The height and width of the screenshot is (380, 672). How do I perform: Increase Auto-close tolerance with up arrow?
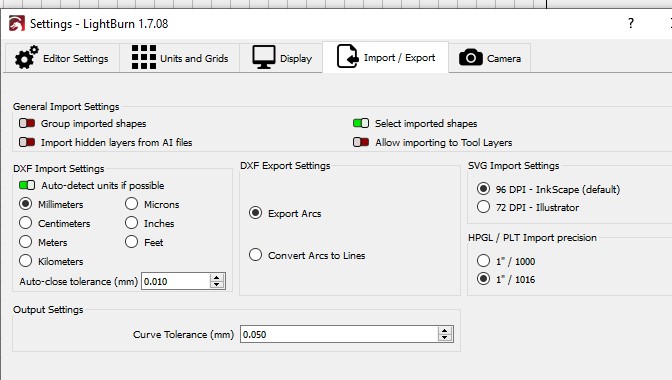click(x=217, y=278)
